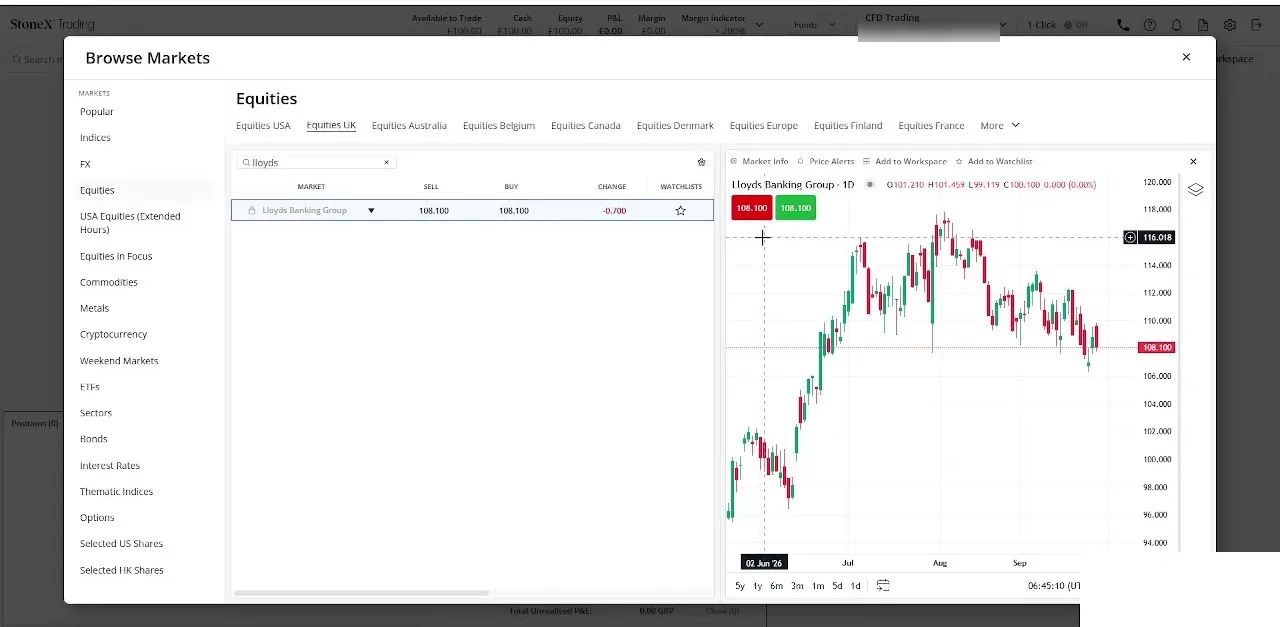Image resolution: width=1280 pixels, height=627 pixels.
Task: Click Add to Watchlist above chart
Action: 994,161
